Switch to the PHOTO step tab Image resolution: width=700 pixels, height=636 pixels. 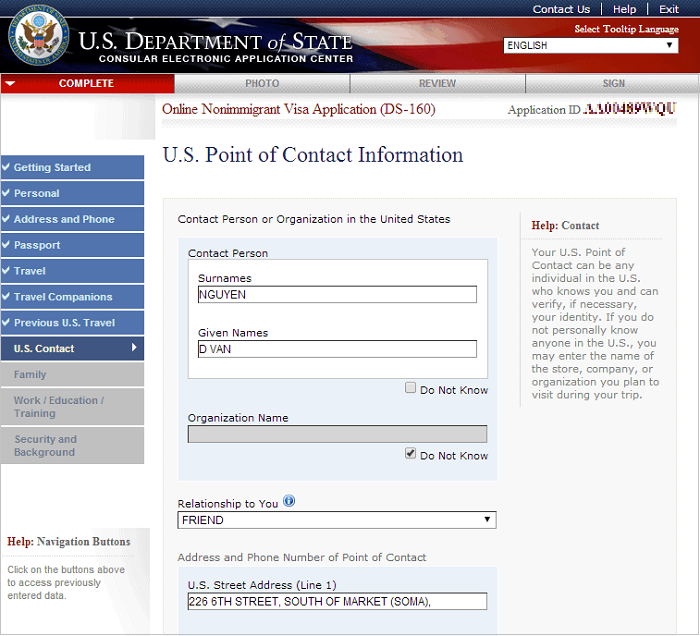[x=262, y=84]
